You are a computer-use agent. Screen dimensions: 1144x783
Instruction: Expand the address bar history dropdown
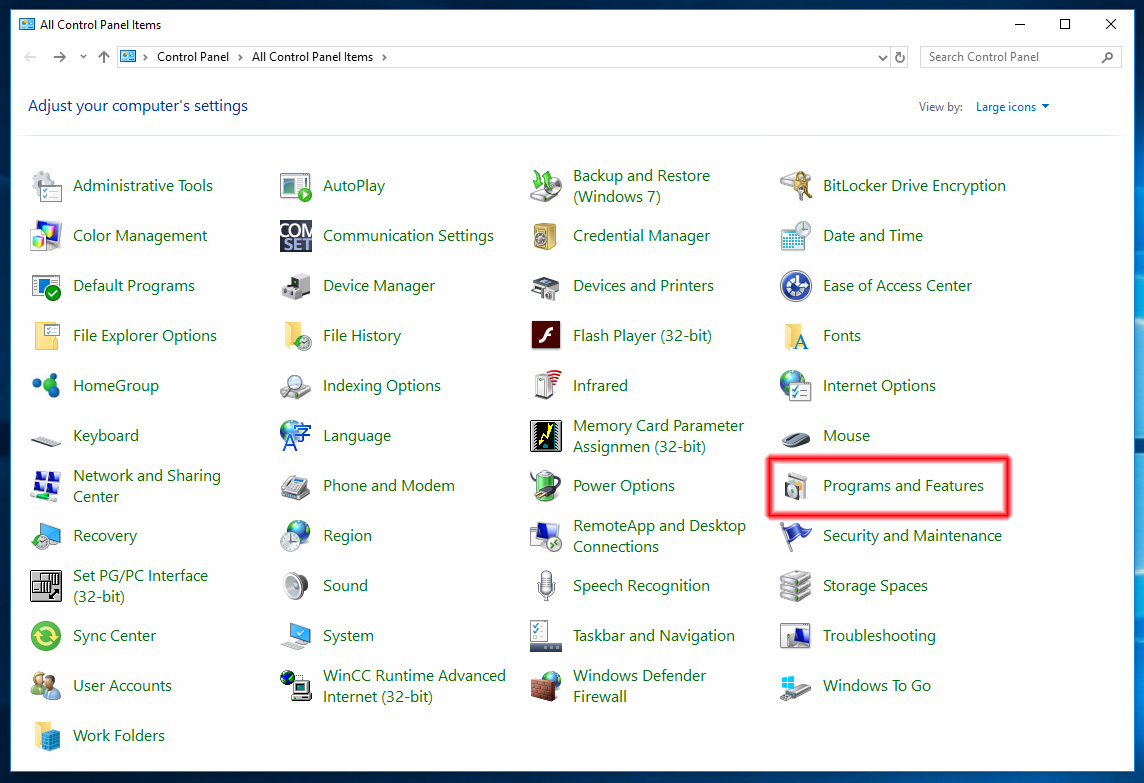[x=882, y=57]
